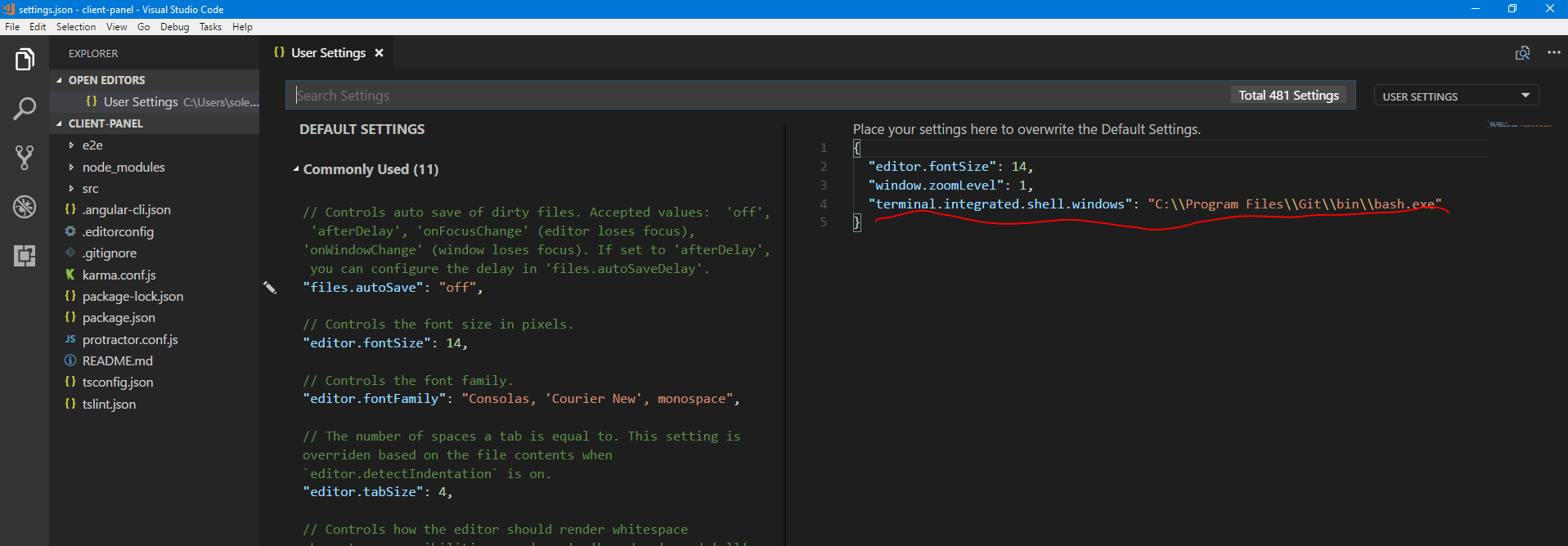
Task: Open .gitignore from the explorer
Action: 109,253
